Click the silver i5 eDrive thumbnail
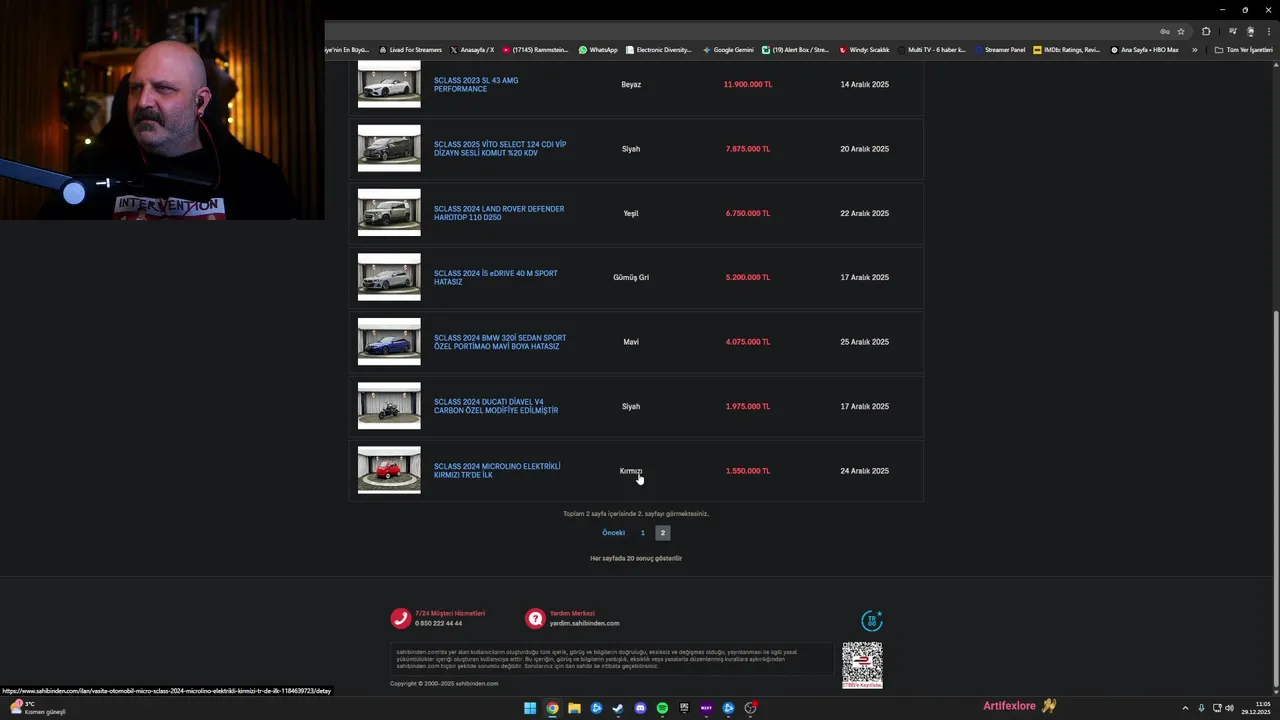The height and width of the screenshot is (720, 1280). click(389, 277)
